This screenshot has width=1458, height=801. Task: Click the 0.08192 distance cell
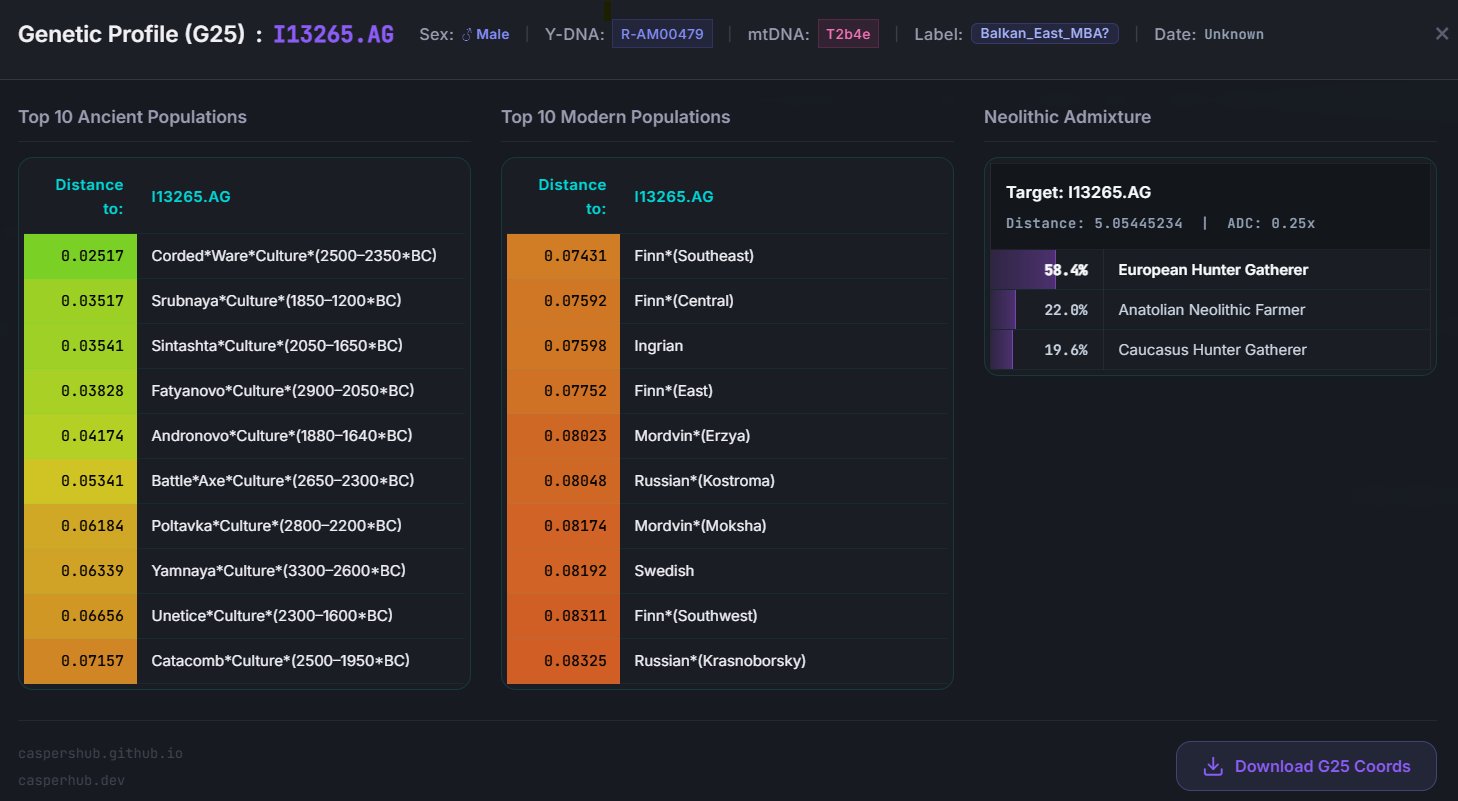[x=563, y=571]
